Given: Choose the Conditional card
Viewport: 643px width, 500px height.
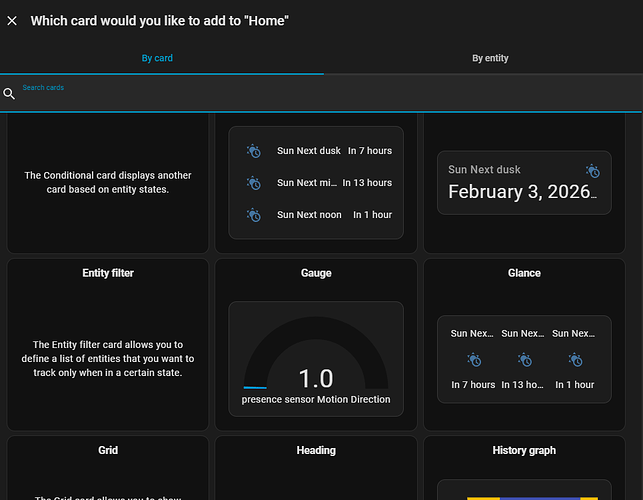Looking at the screenshot, I should pos(108,182).
